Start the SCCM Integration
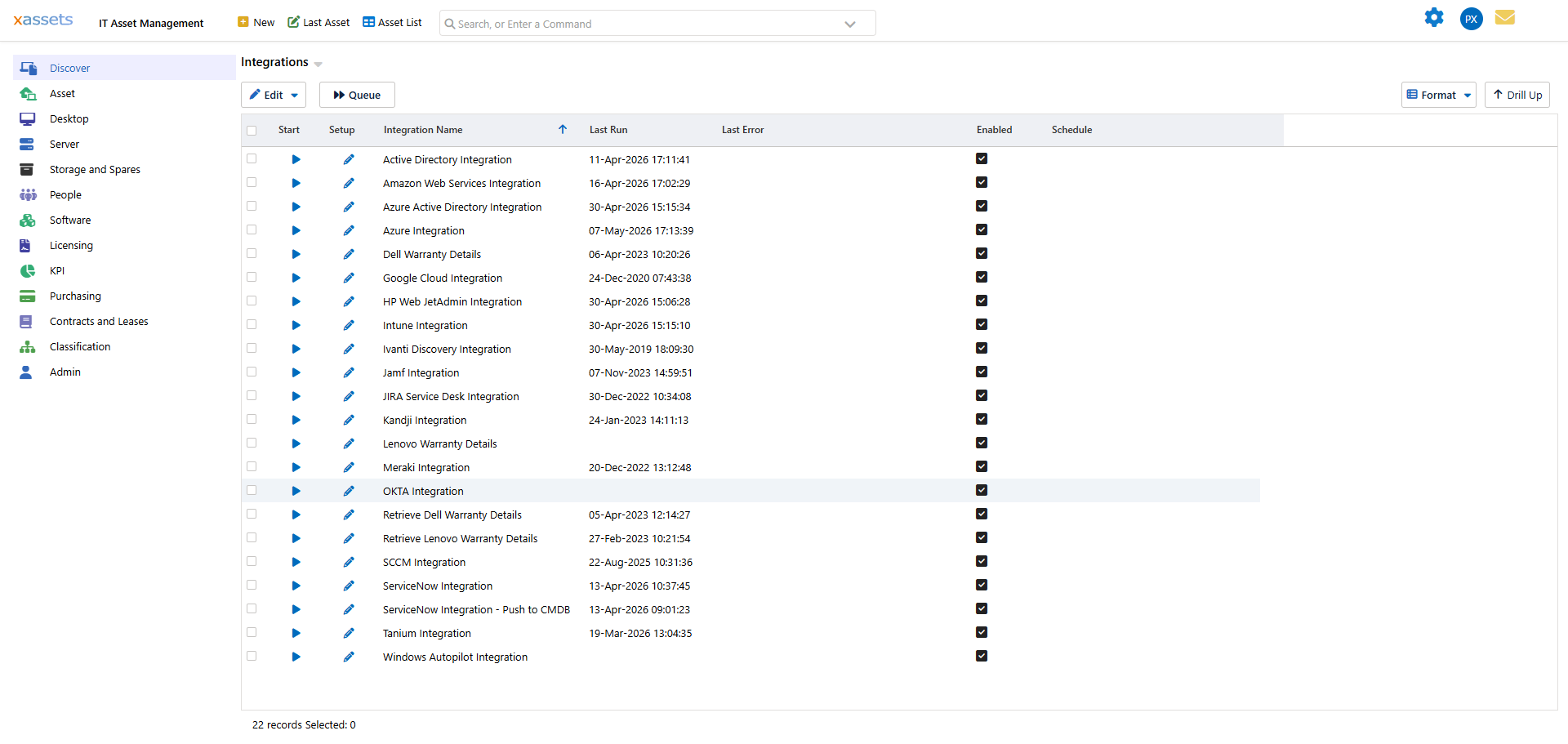Screen dimensions: 1568x744 point(296,562)
